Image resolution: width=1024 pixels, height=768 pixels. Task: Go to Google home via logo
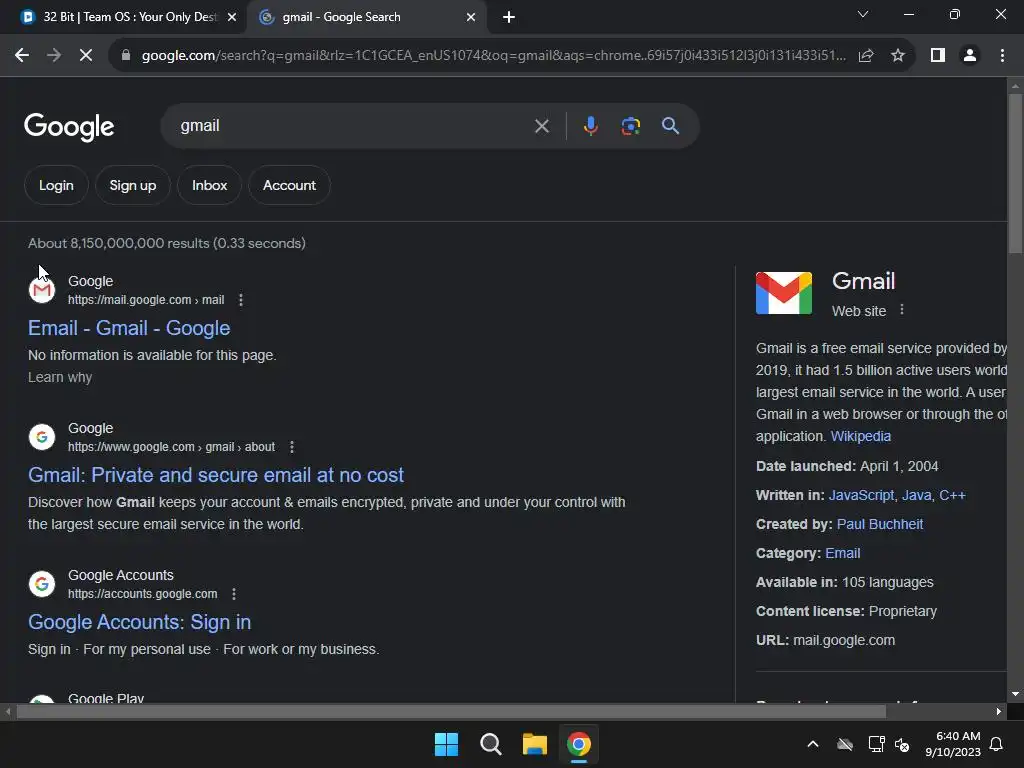pos(69,127)
